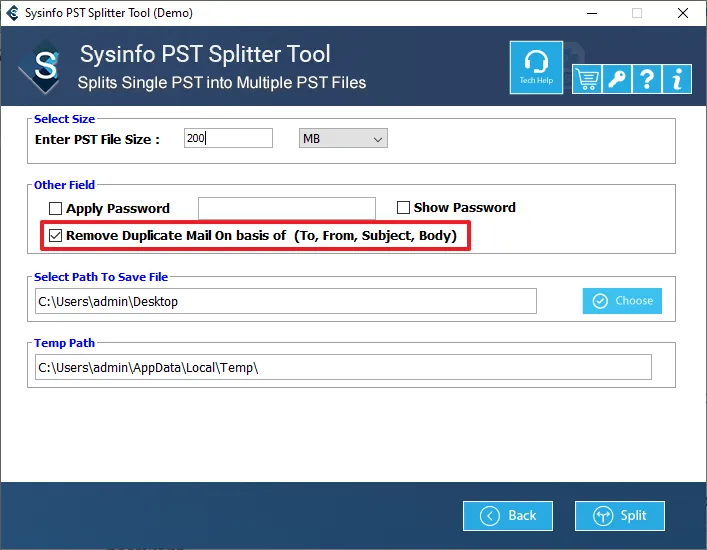
Task: Click the PST file size input field
Action: point(228,138)
